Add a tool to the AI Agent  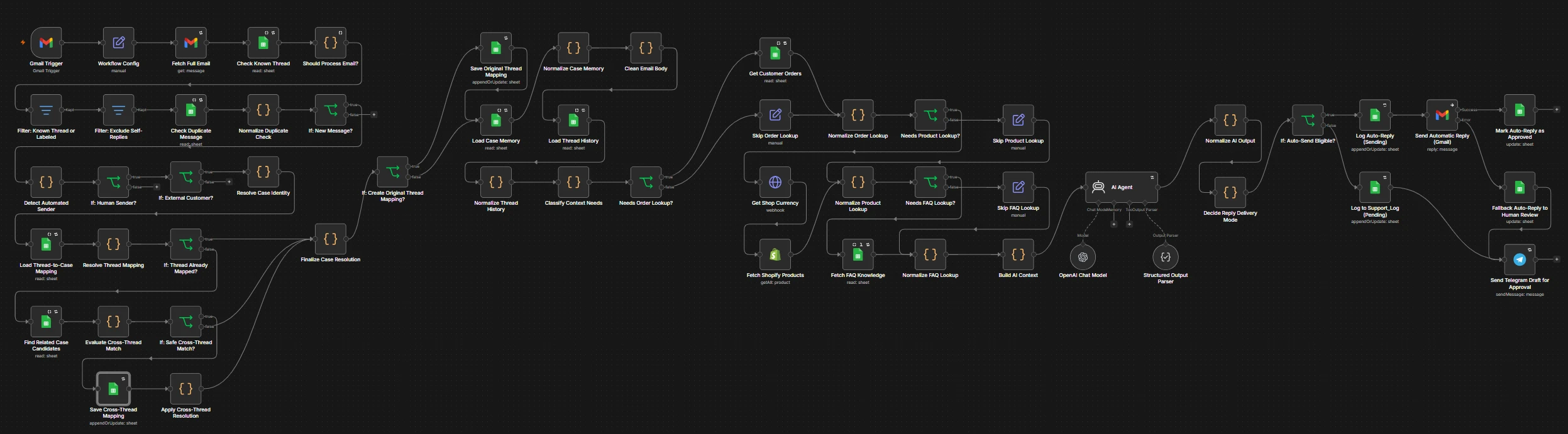pos(1129,224)
